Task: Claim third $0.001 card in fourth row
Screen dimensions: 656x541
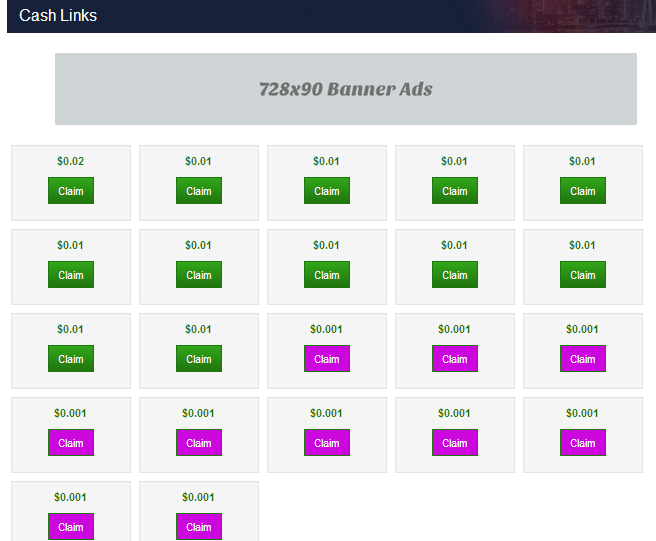Action: click(327, 443)
